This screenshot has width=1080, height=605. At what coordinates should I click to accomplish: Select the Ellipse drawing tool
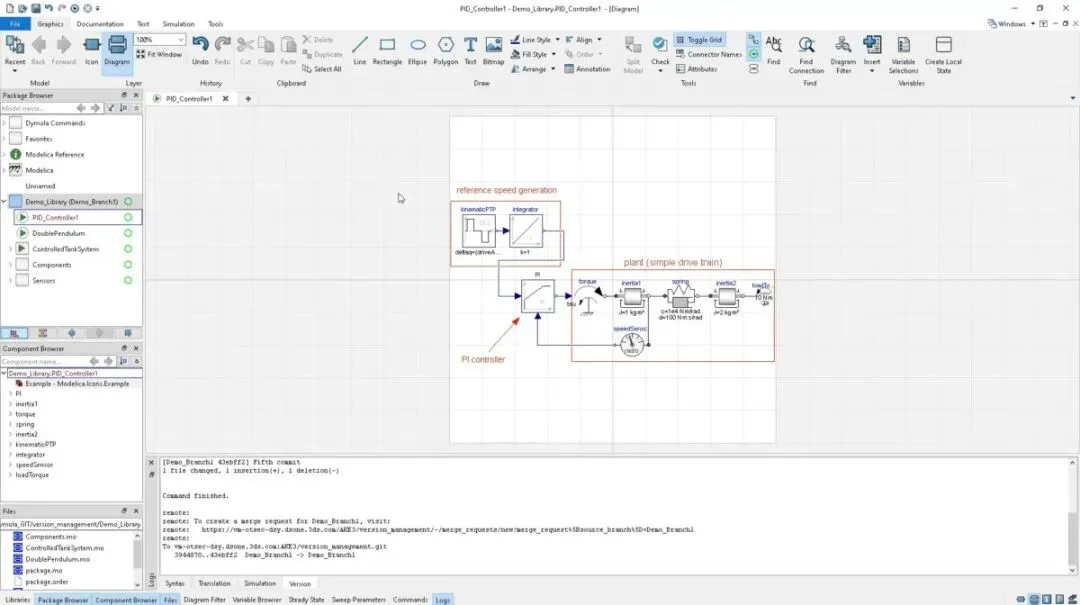pyautogui.click(x=417, y=51)
